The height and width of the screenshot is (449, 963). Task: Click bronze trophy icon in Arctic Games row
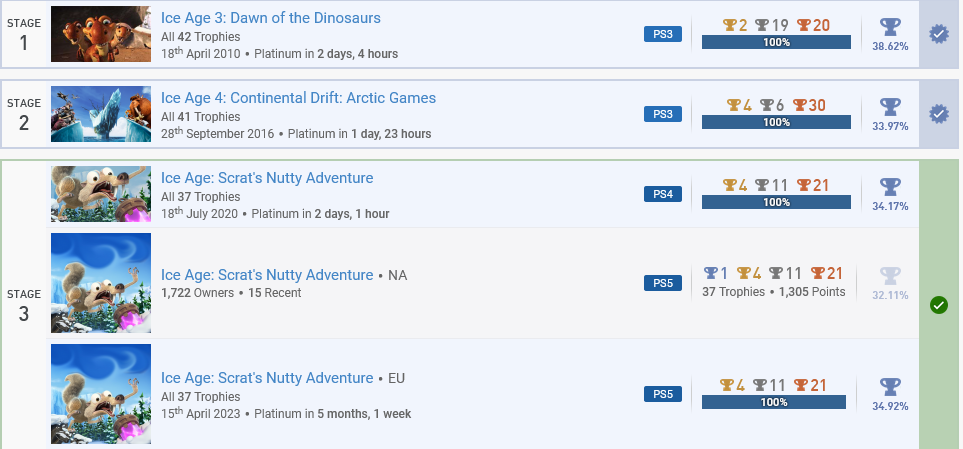point(799,105)
